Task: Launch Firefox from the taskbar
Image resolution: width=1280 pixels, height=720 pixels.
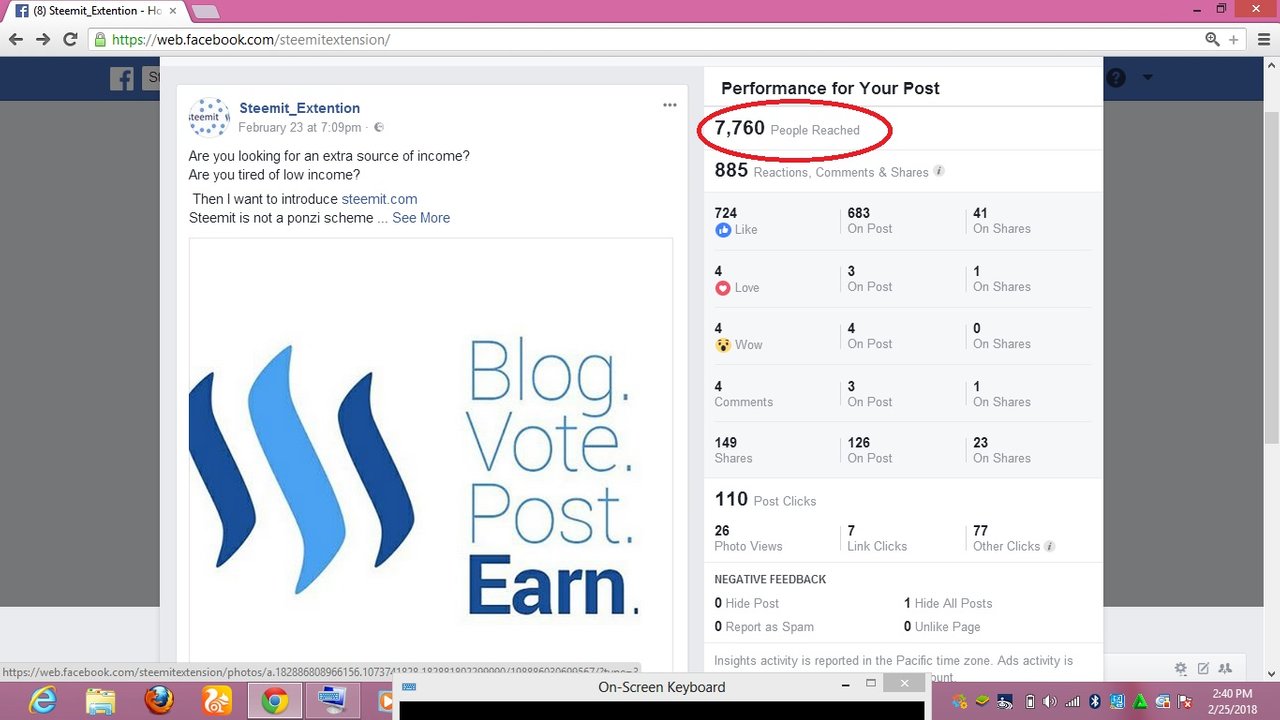Action: tap(158, 701)
